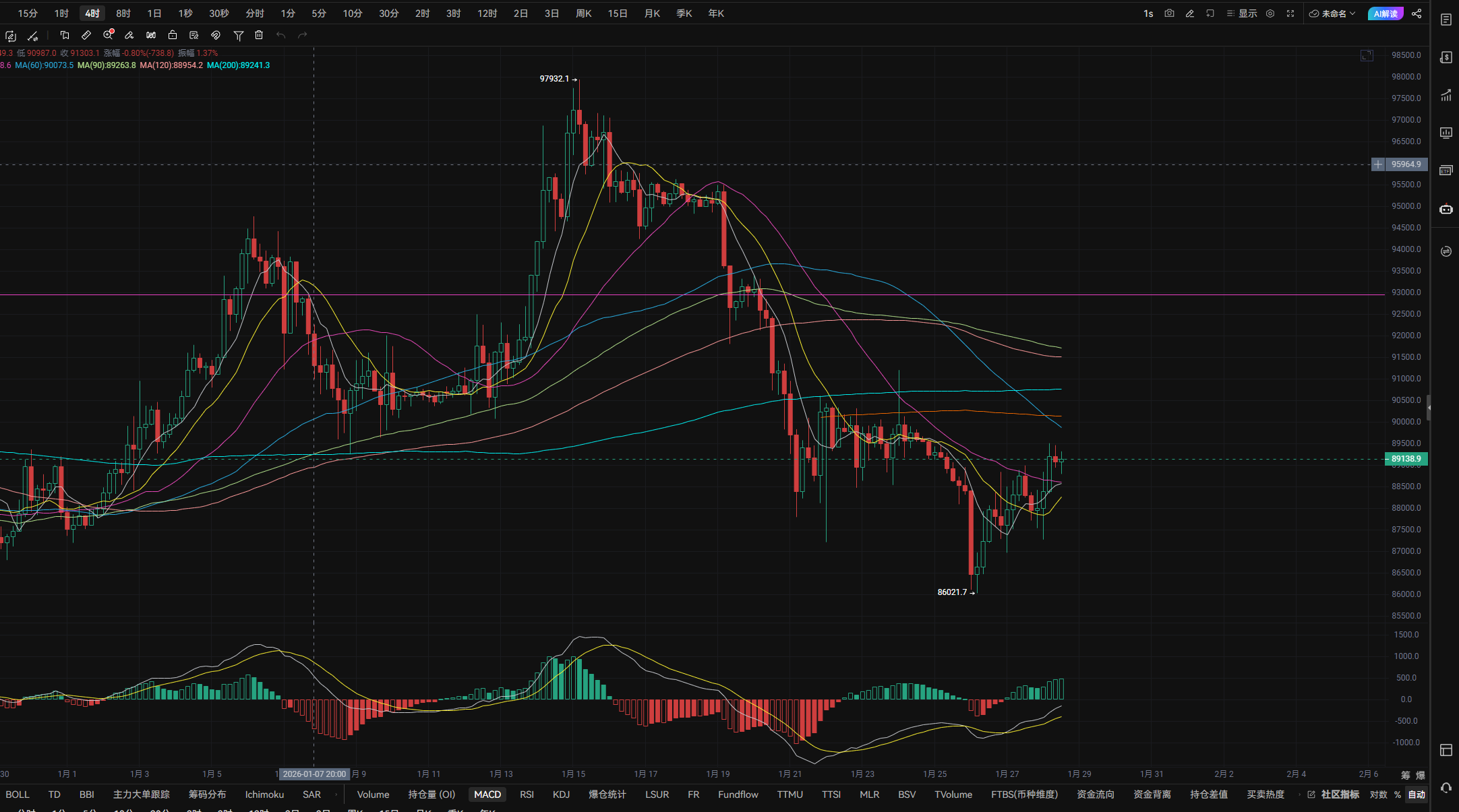Expand more indicators arrow after 买卖热度
Viewport: 1459px width, 812px height.
coord(1299,794)
